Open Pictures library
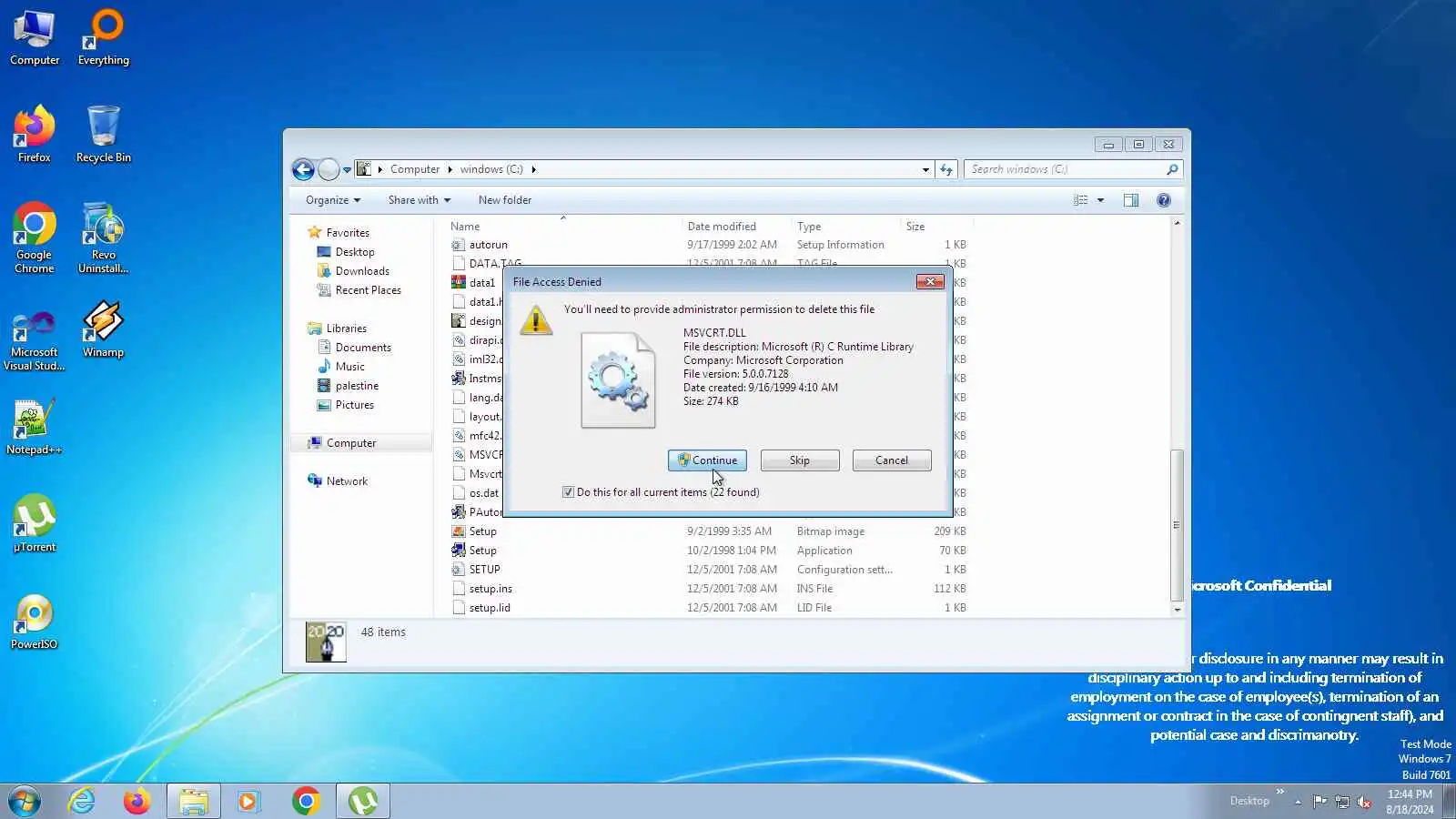Image resolution: width=1456 pixels, height=819 pixels. [x=354, y=405]
